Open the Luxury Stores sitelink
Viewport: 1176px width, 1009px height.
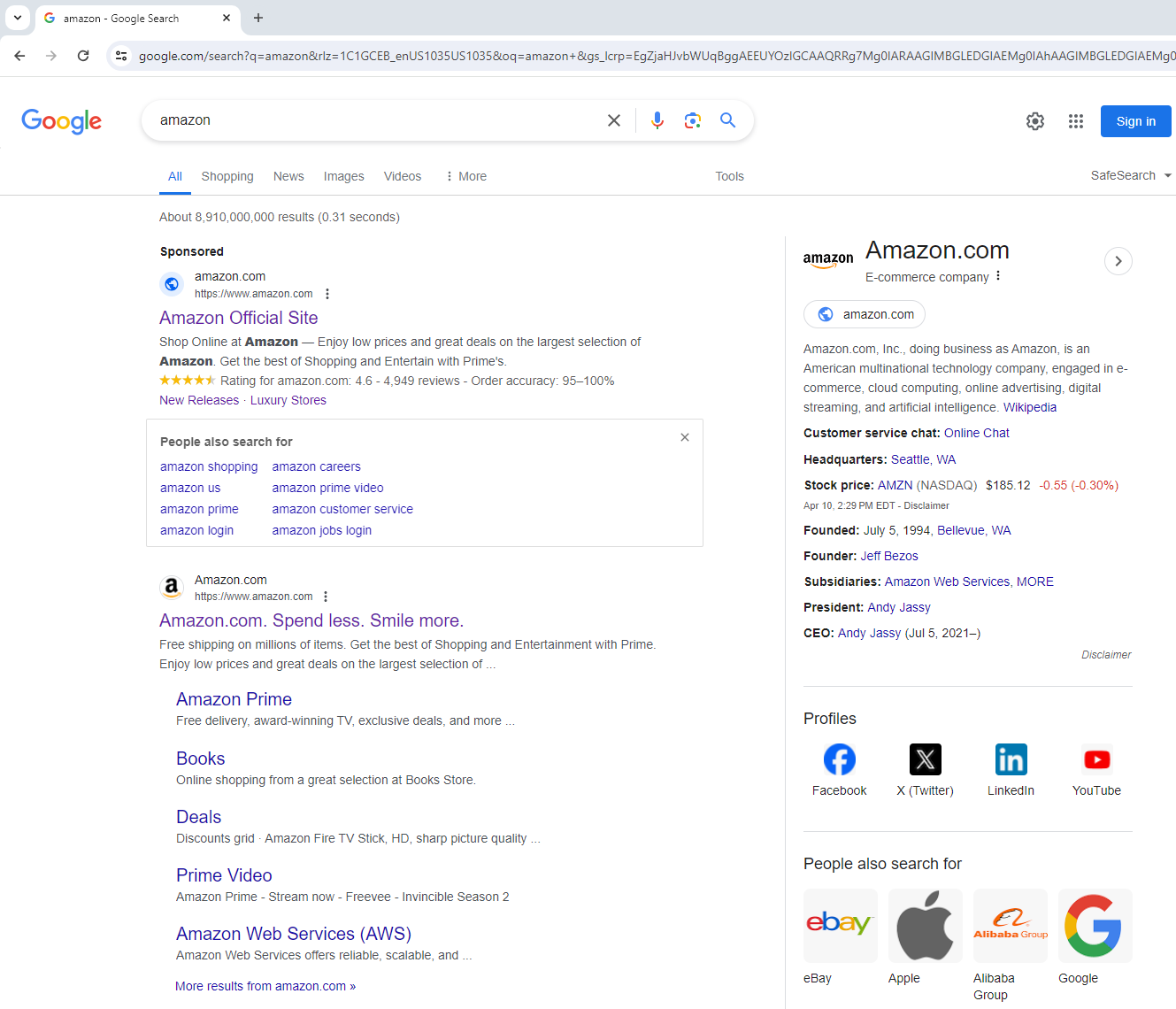click(x=288, y=400)
